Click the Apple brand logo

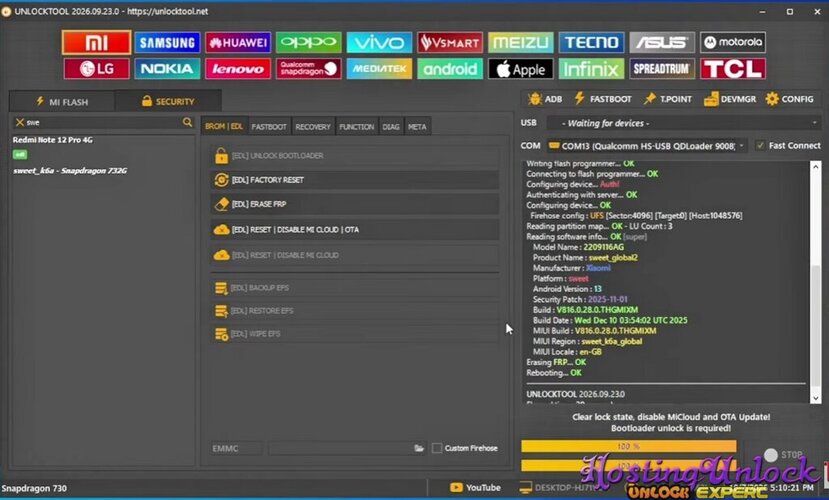521,69
